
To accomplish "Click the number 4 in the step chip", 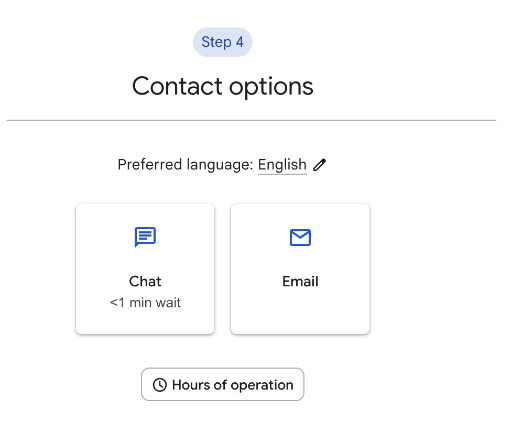I will tap(240, 42).
